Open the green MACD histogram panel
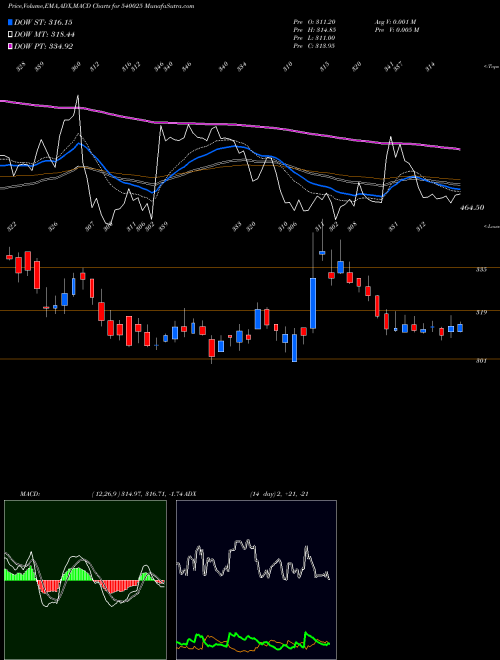Image resolution: width=500 pixels, height=660 pixels. coord(85,580)
